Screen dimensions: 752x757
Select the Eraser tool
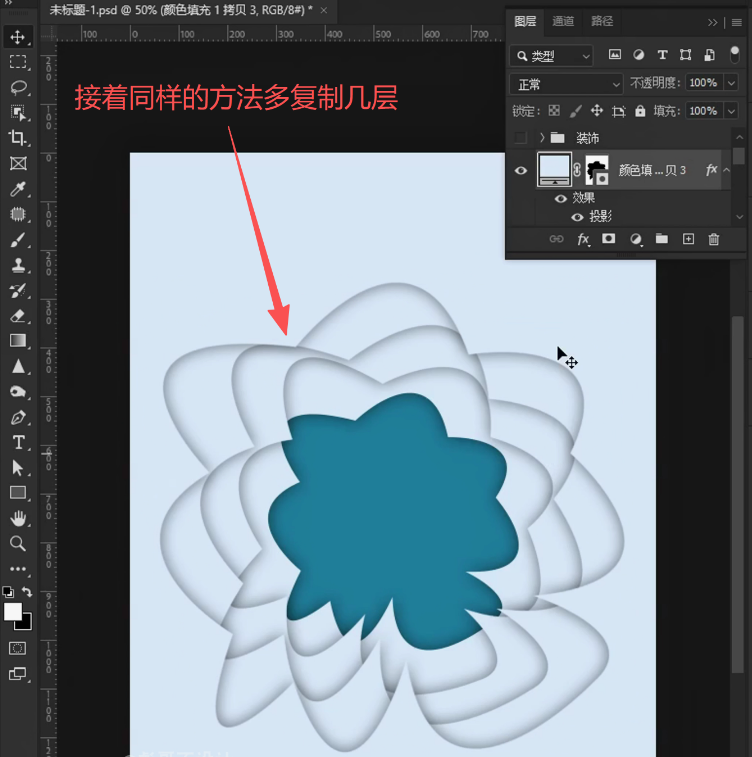coord(18,316)
